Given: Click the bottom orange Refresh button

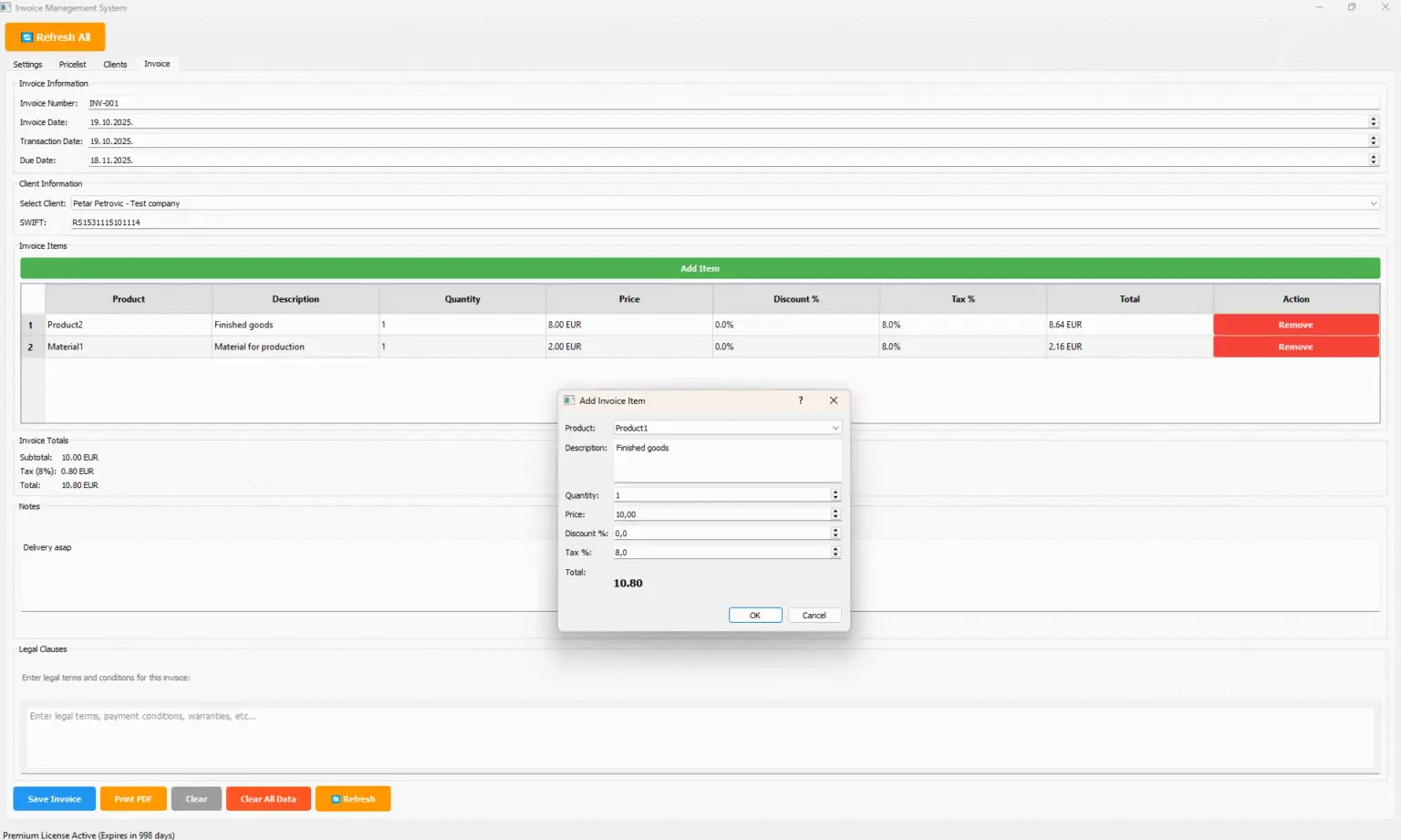Looking at the screenshot, I should (353, 799).
